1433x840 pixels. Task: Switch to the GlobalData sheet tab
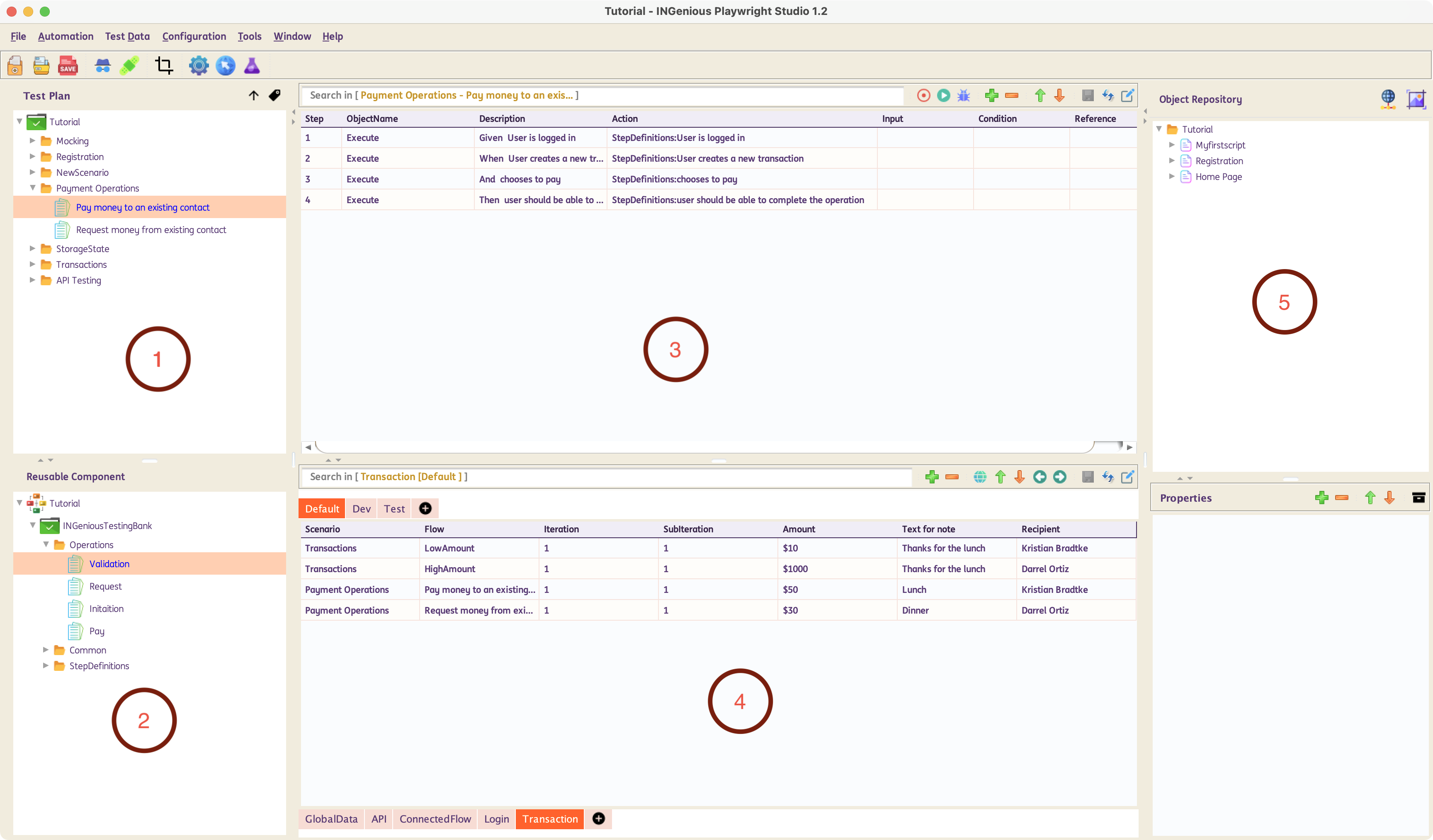coord(331,819)
